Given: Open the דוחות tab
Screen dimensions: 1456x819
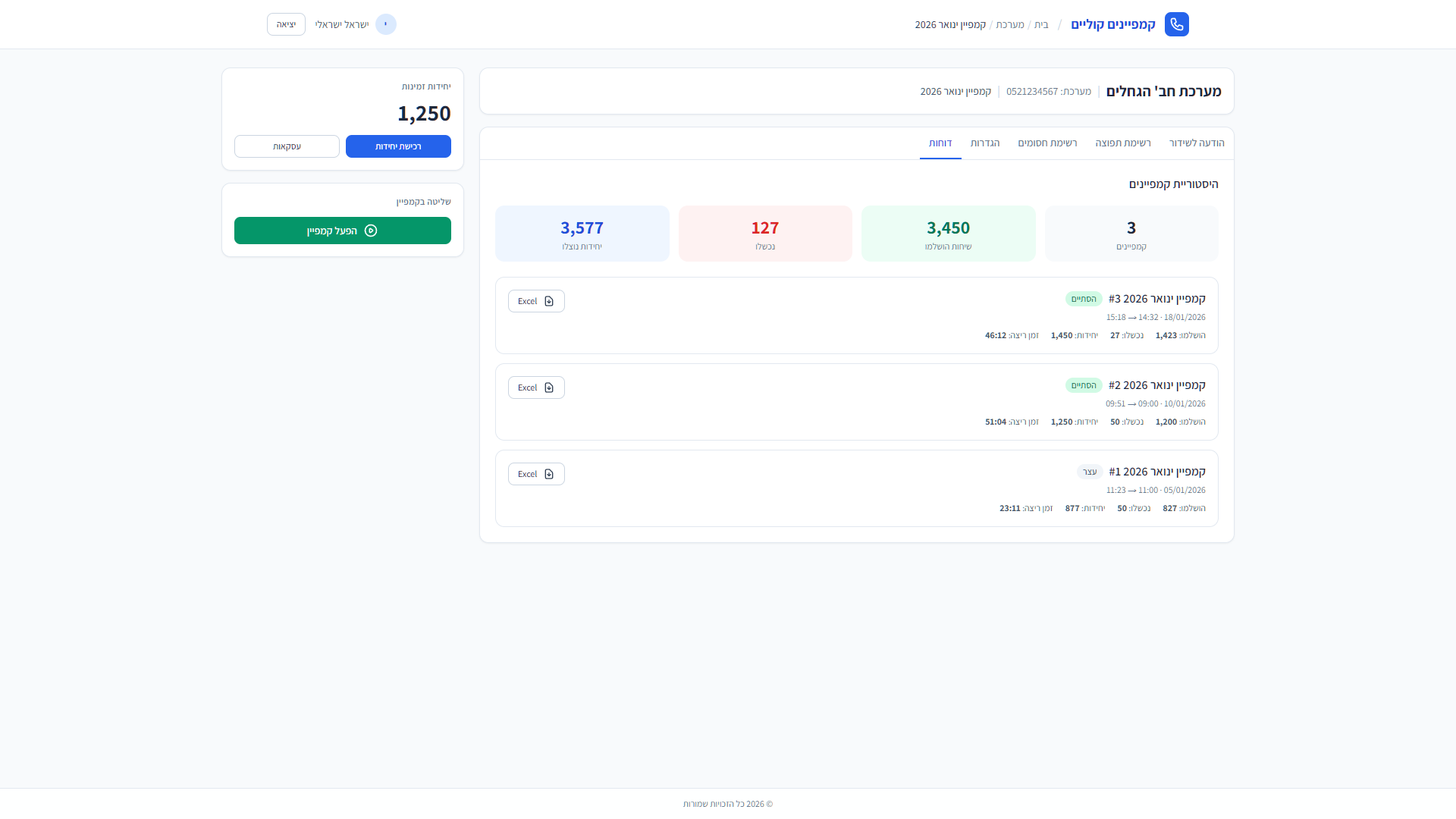Looking at the screenshot, I should click(940, 143).
